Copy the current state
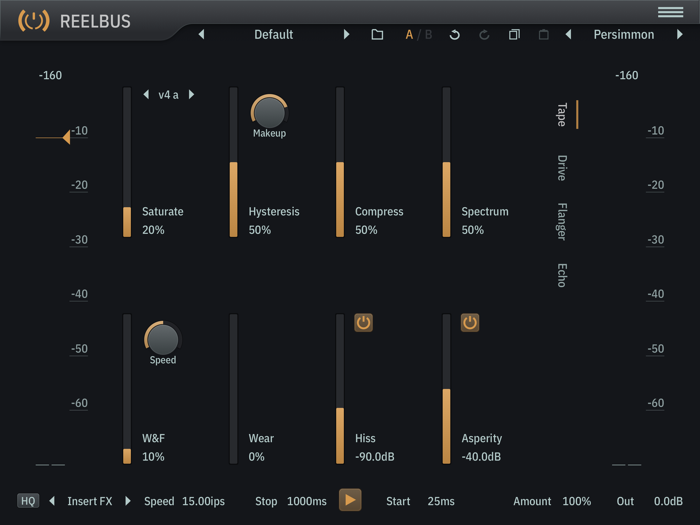The image size is (700, 525). (x=514, y=34)
